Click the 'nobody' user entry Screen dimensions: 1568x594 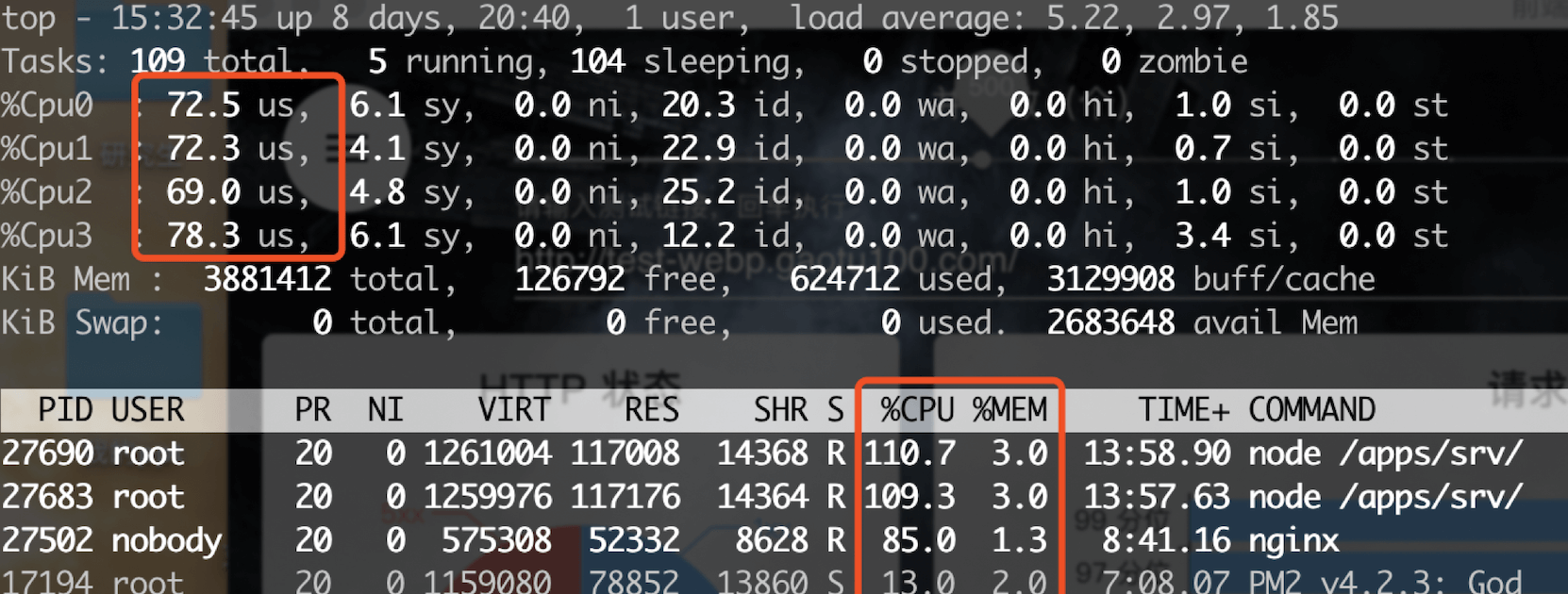pyautogui.click(x=167, y=541)
